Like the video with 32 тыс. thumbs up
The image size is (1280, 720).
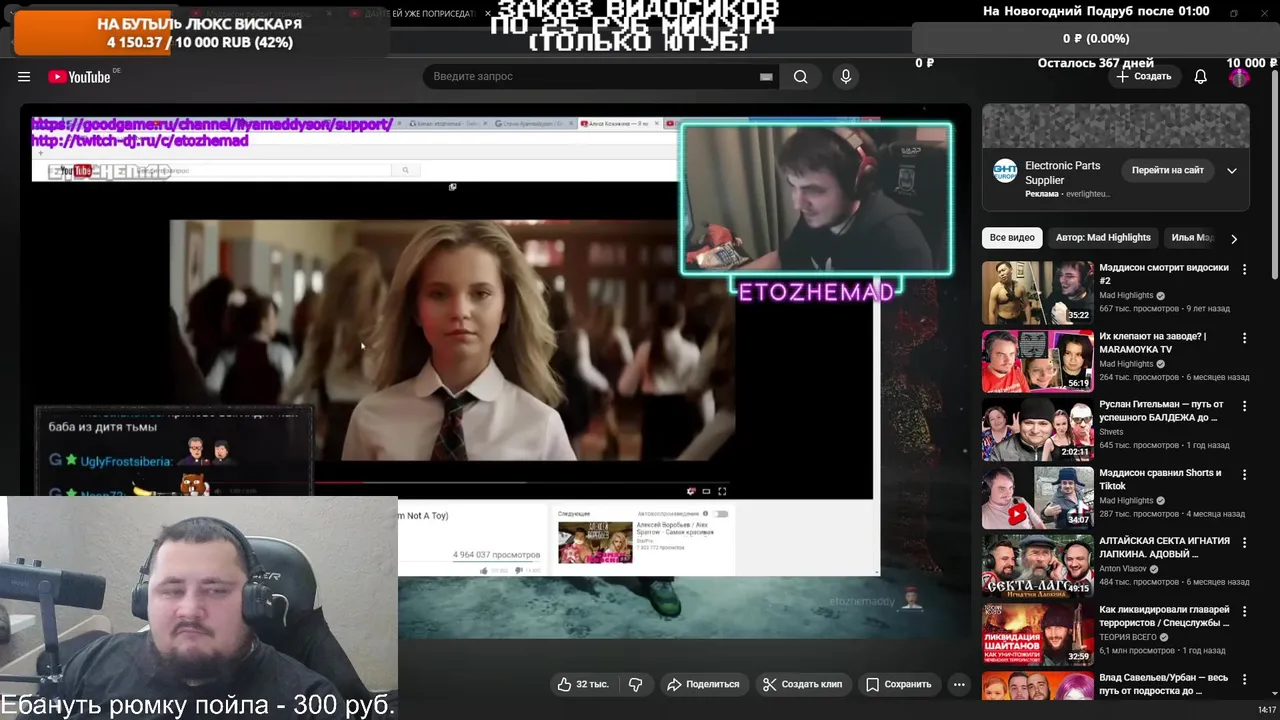583,684
